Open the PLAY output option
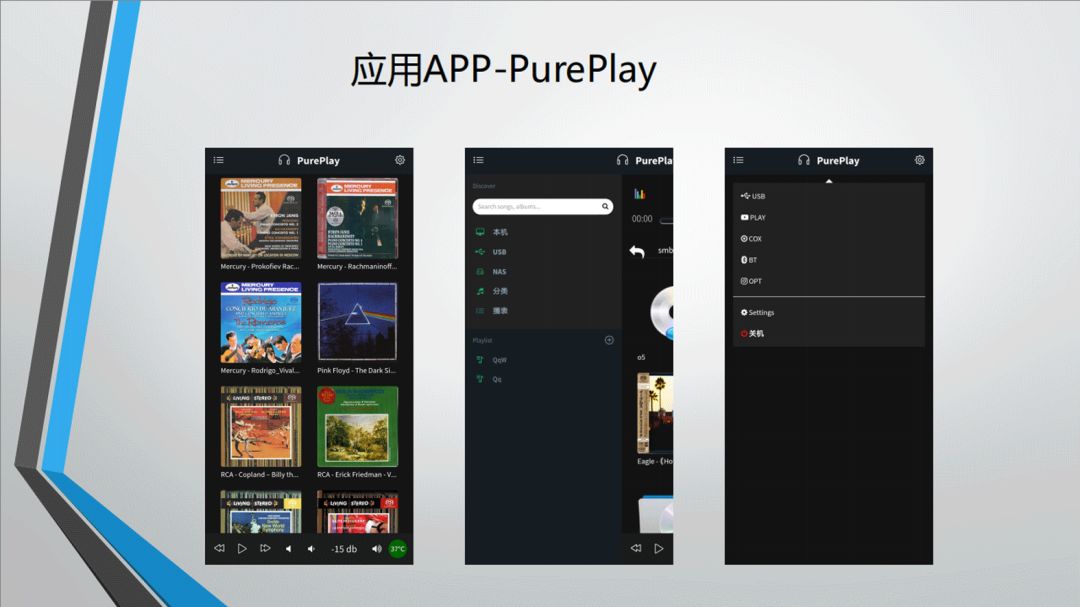The image size is (1080, 607). point(753,217)
